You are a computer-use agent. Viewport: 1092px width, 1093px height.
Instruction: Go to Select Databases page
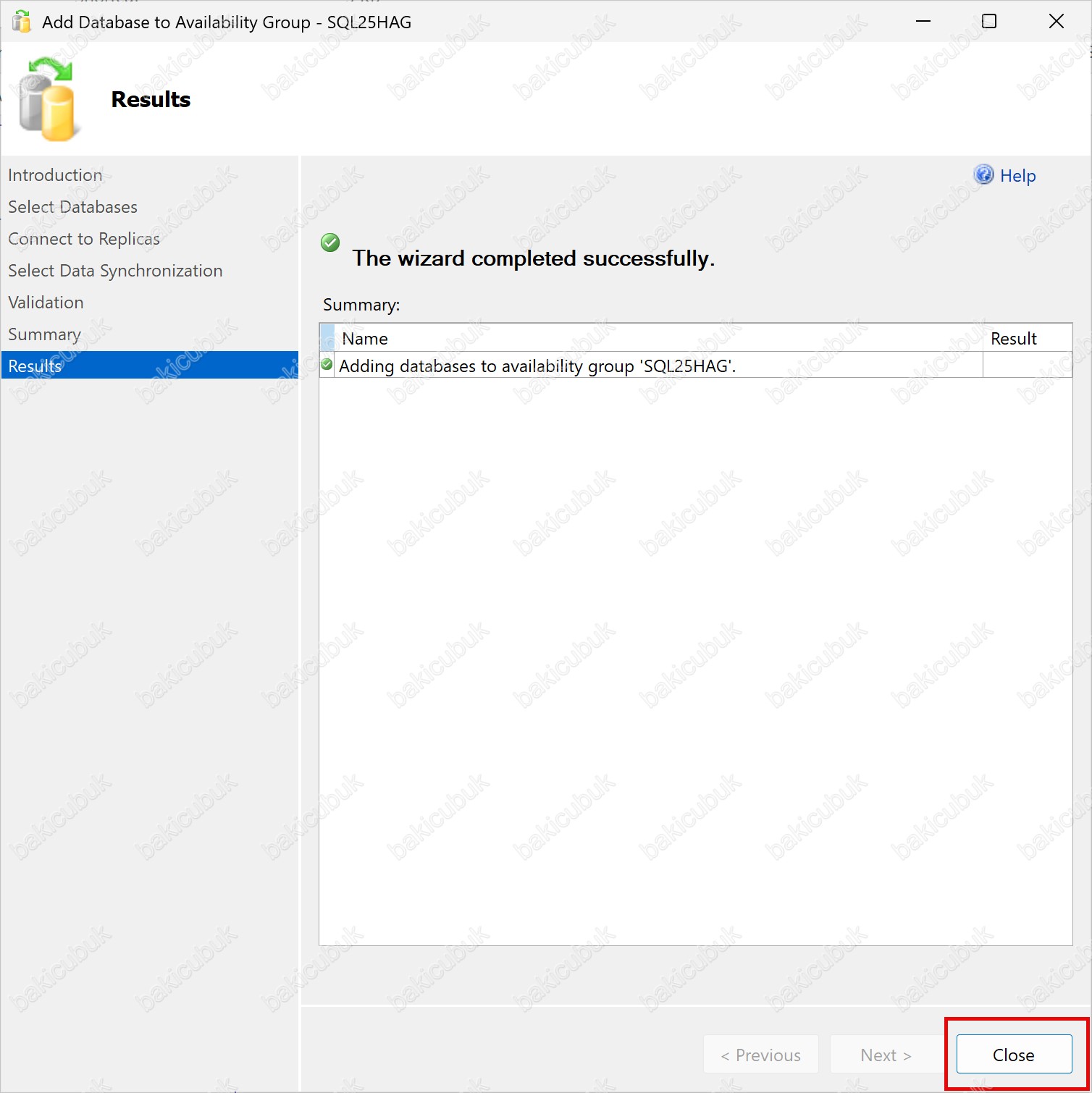[x=72, y=207]
